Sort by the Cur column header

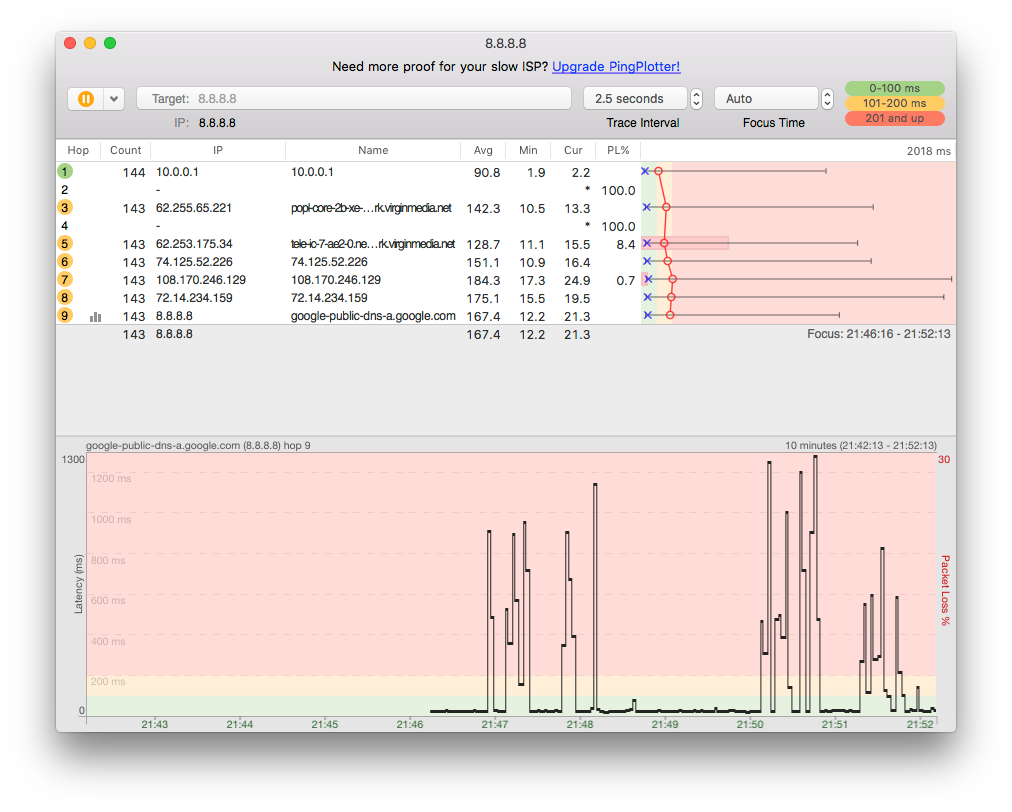click(x=573, y=150)
